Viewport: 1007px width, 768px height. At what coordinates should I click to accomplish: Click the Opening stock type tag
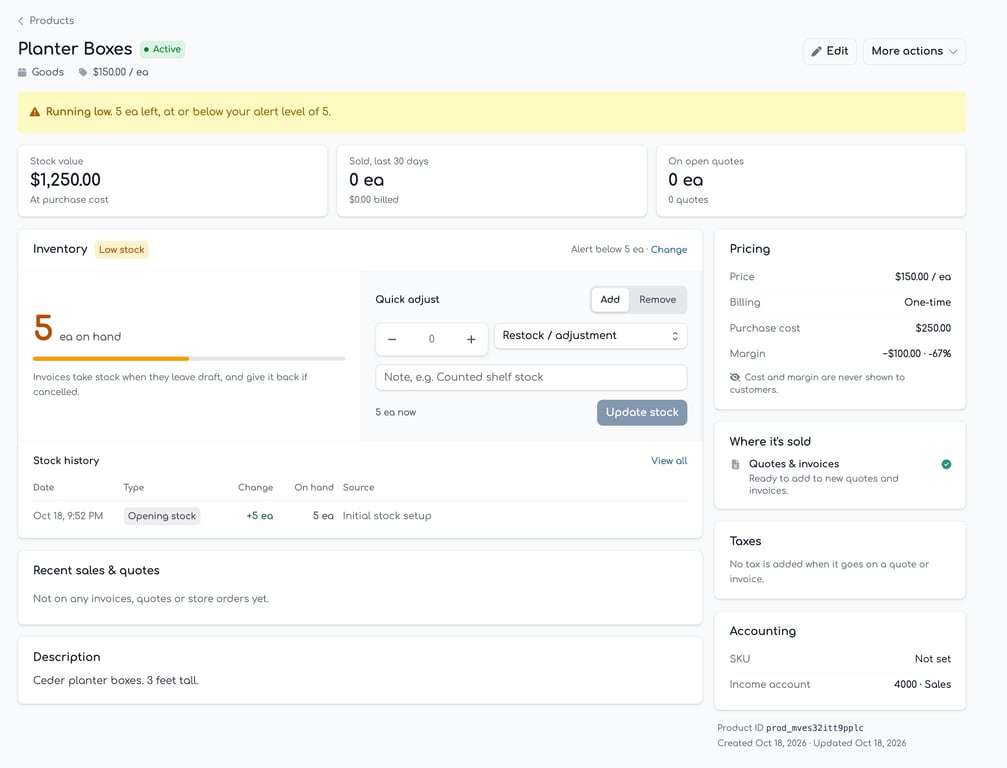(x=162, y=516)
